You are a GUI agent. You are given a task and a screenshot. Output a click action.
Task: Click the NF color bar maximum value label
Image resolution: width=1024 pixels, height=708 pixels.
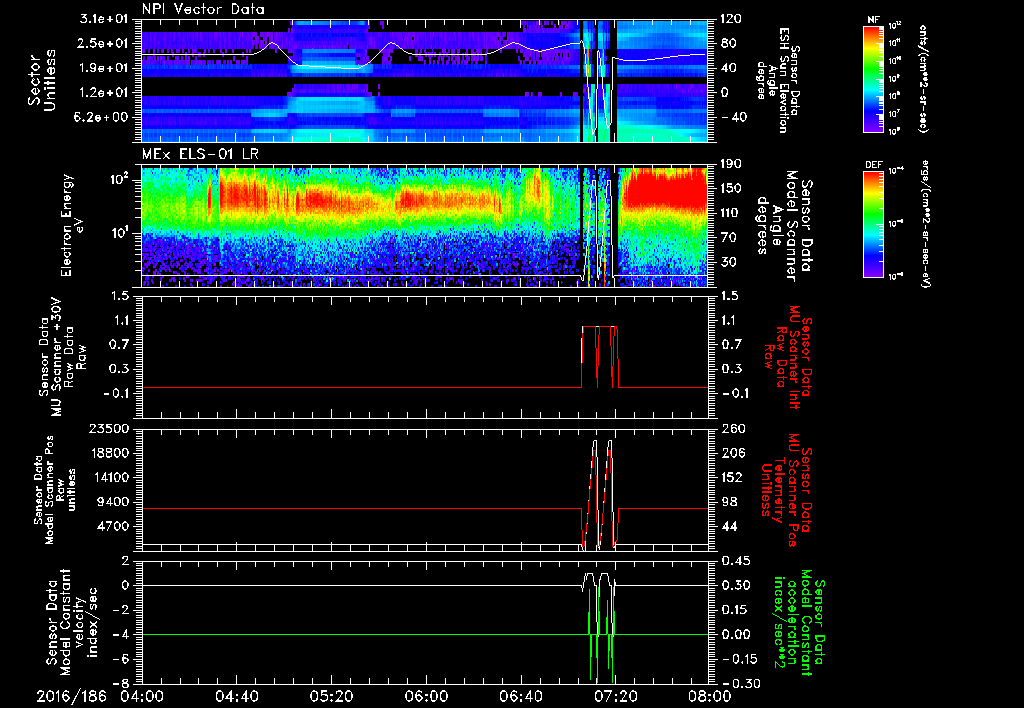coord(895,25)
